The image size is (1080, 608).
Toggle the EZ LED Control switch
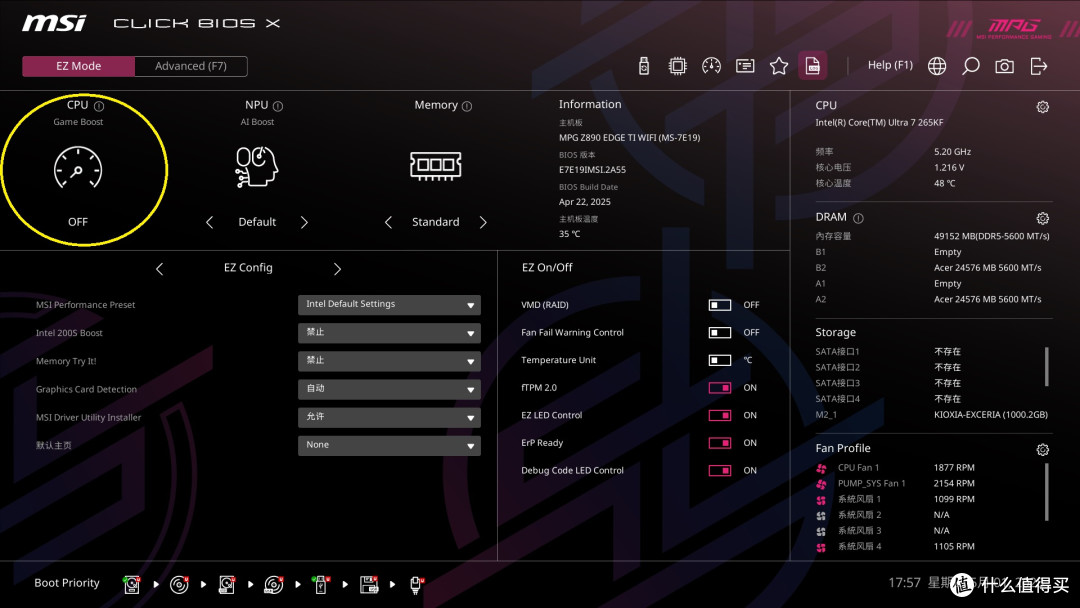(x=720, y=415)
